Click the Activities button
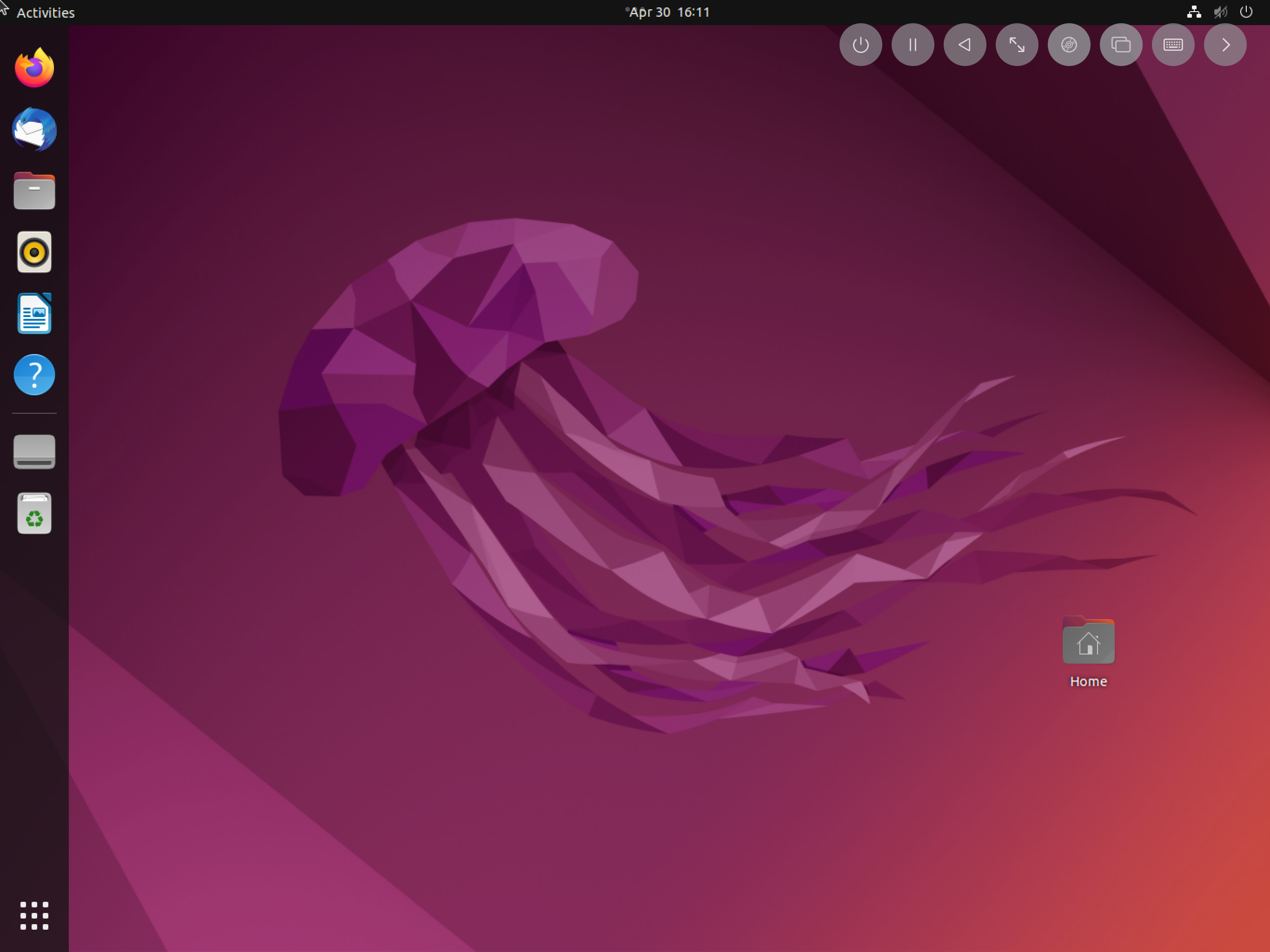The width and height of the screenshot is (1270, 952). point(46,12)
